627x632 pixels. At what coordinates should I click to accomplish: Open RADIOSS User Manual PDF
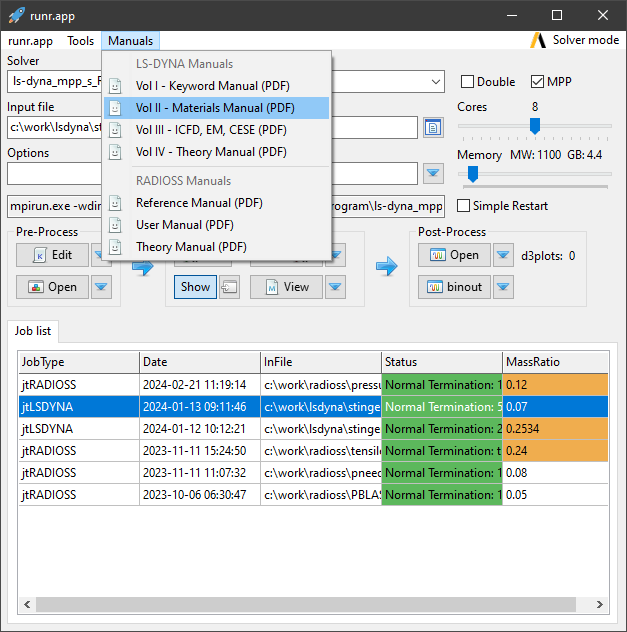pos(216,225)
